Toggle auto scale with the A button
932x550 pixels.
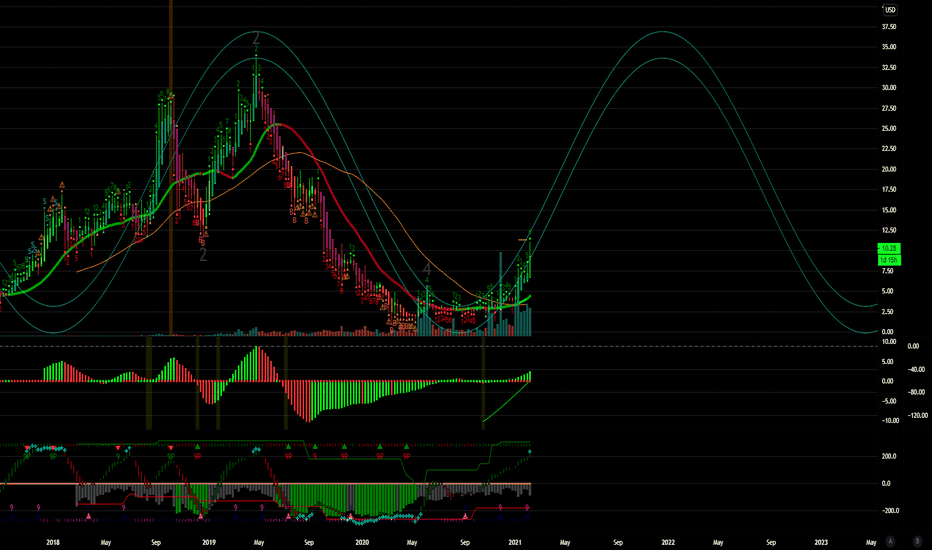pos(890,541)
